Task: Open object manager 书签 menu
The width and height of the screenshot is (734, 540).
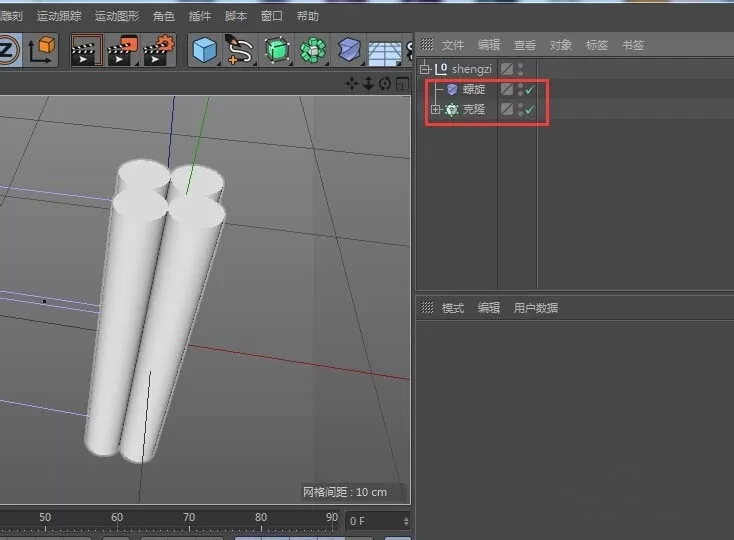Action: click(x=633, y=45)
